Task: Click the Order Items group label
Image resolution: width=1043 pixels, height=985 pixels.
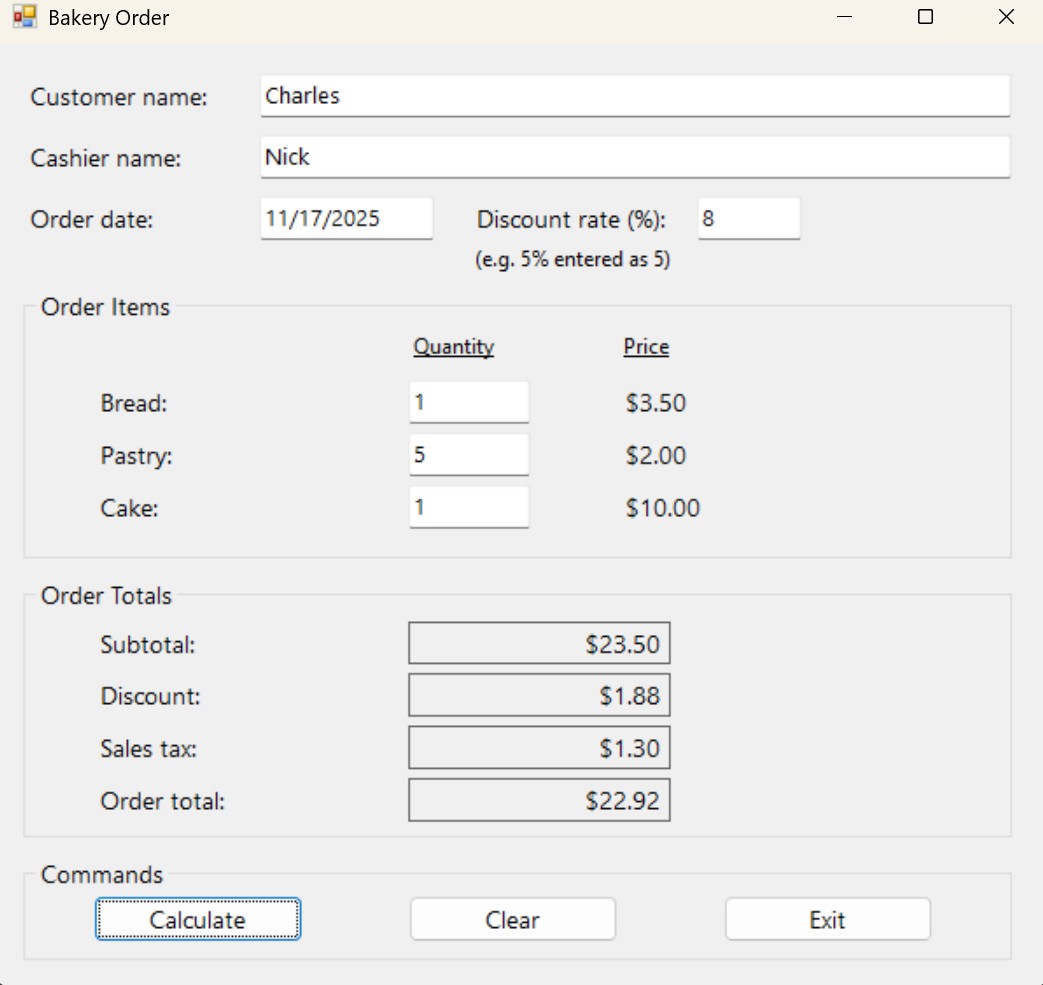Action: [x=104, y=307]
